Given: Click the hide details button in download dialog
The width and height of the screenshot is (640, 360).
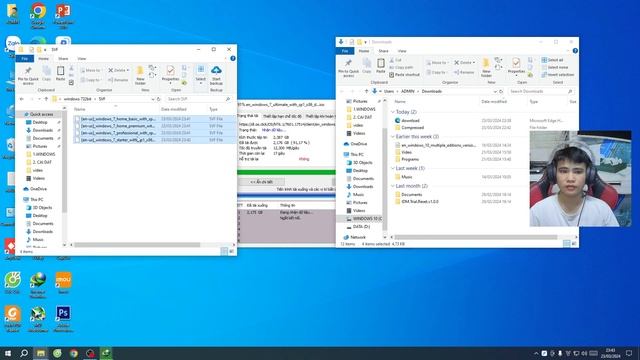Looking at the screenshot, I should pyautogui.click(x=262, y=182).
